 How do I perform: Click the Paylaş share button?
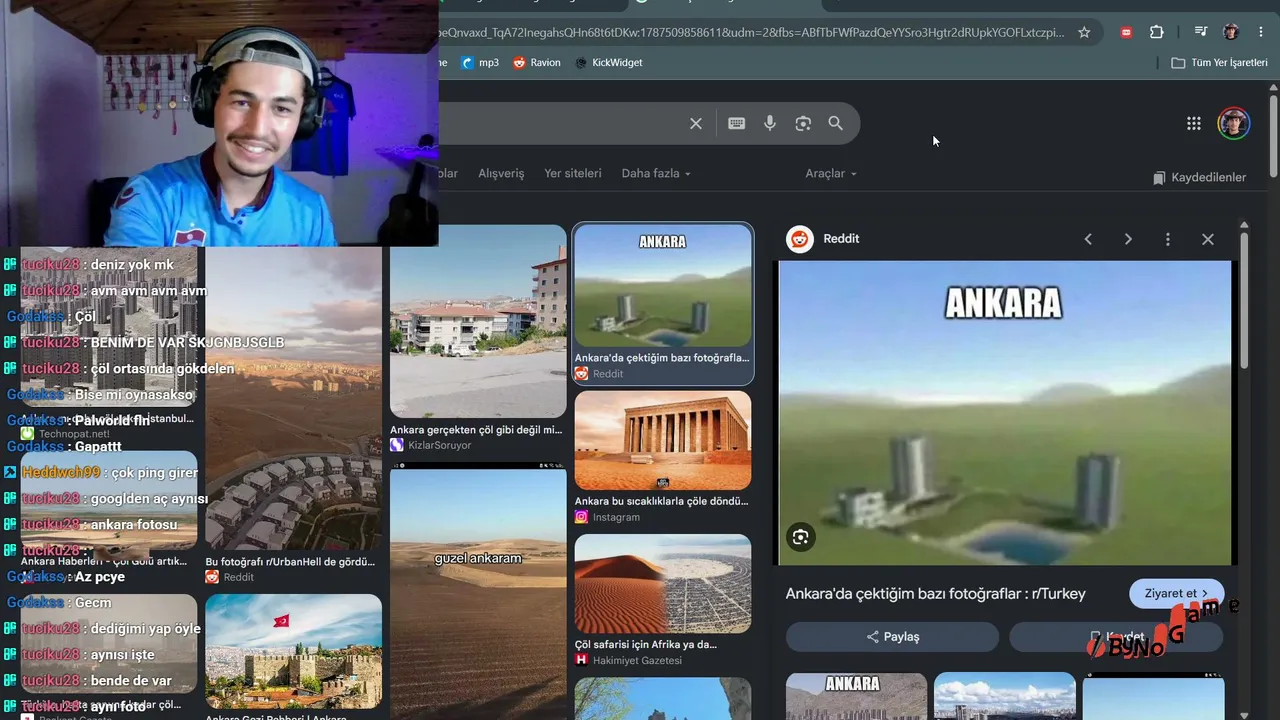[892, 637]
